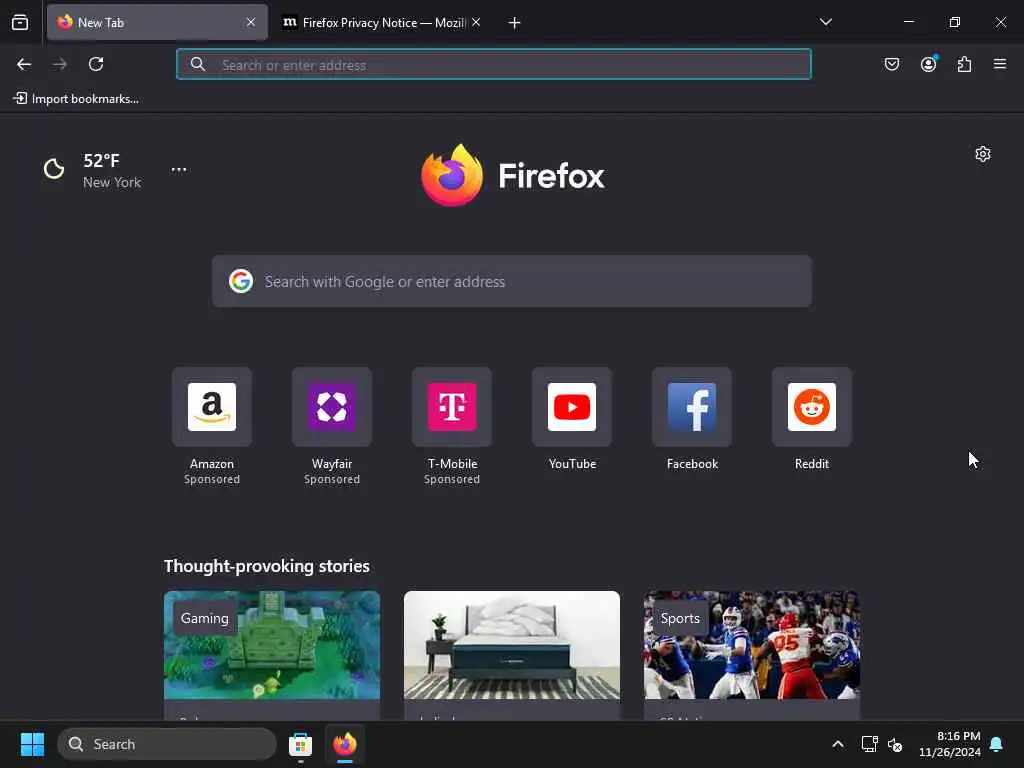Screen dimensions: 1024x768
Task: Go back with the back arrow
Action: tap(24, 64)
